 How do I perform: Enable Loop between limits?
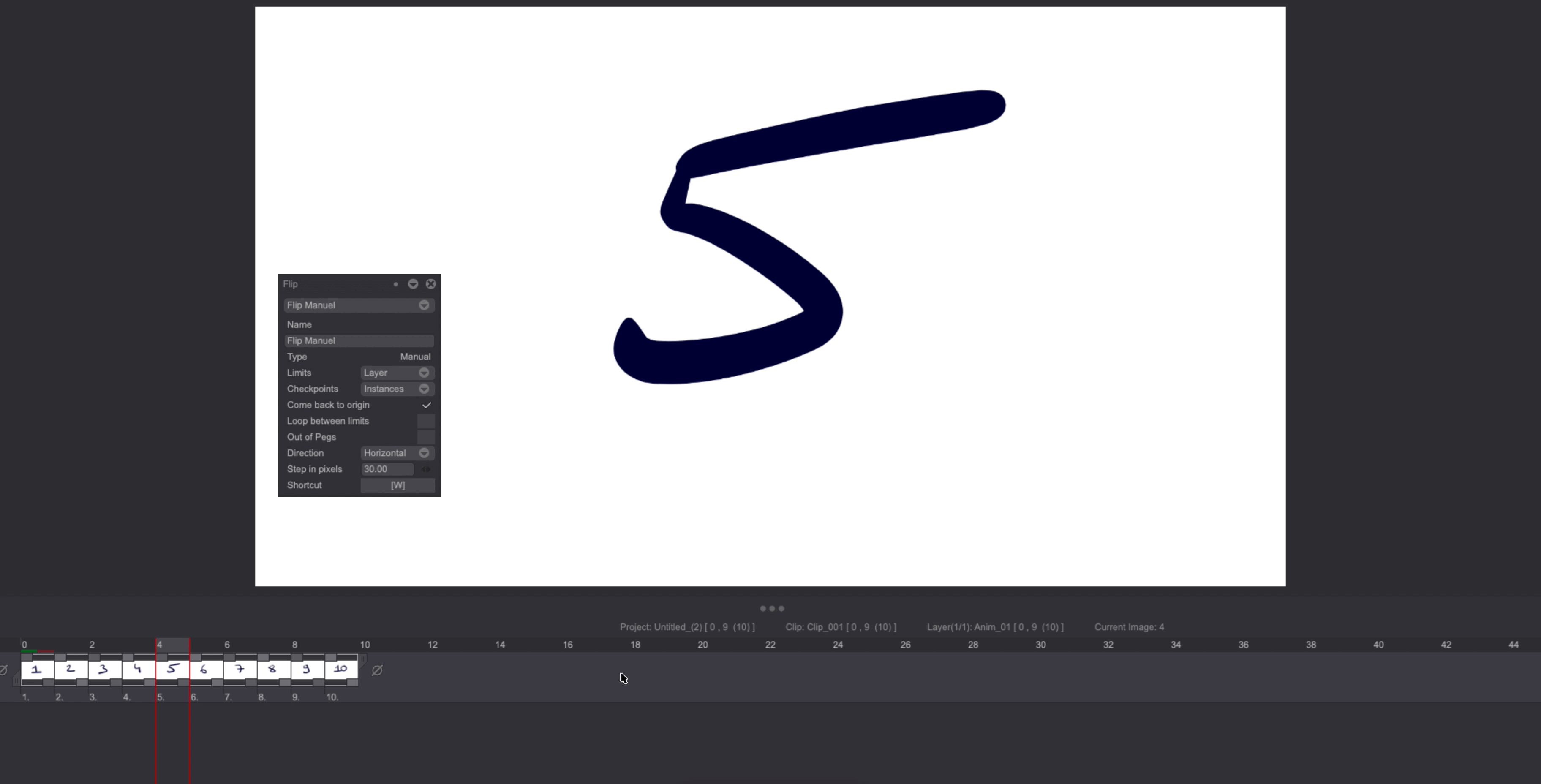[x=426, y=421]
